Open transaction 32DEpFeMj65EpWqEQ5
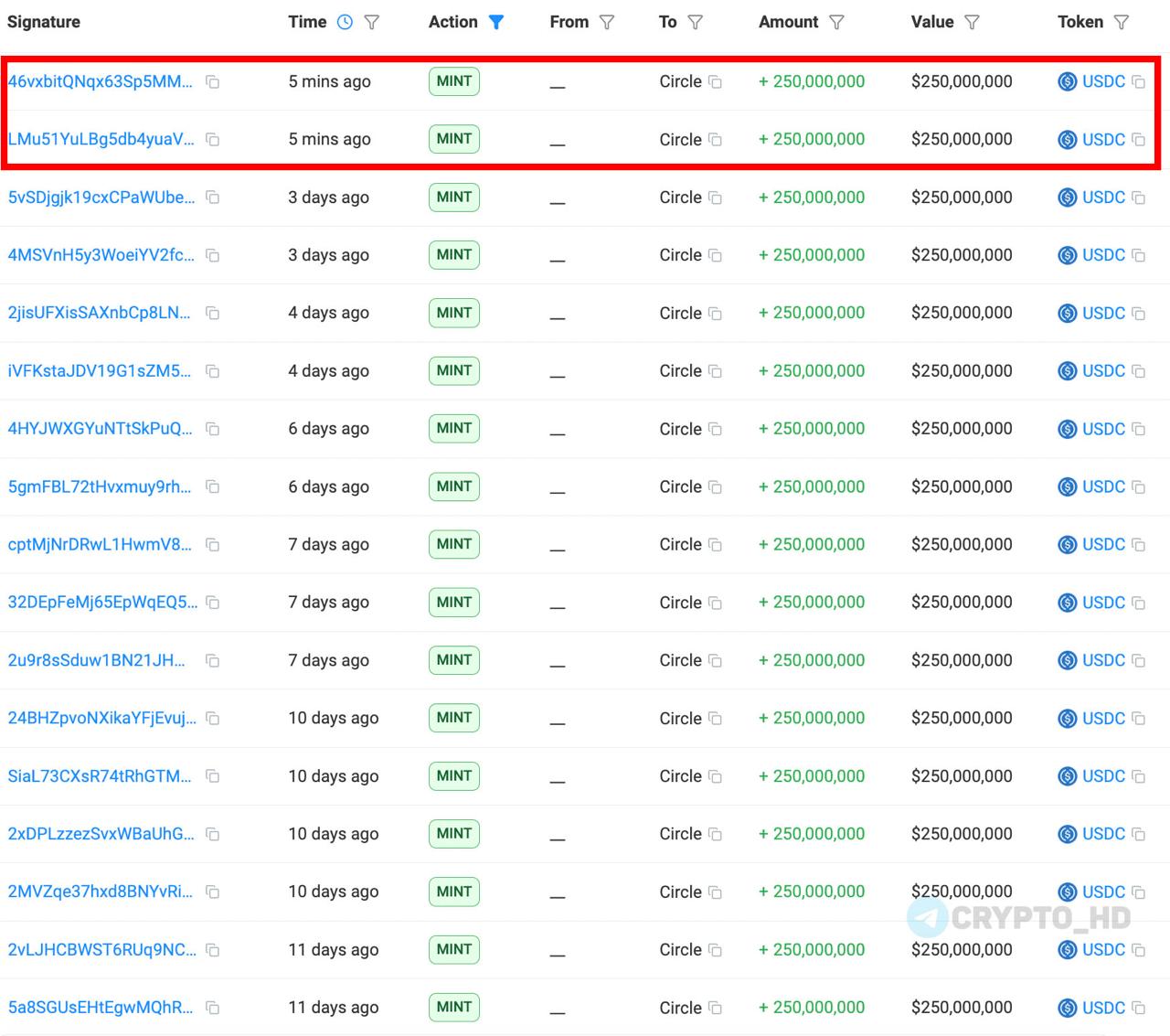Viewport: 1170px width, 1036px height. pyautogui.click(x=102, y=602)
